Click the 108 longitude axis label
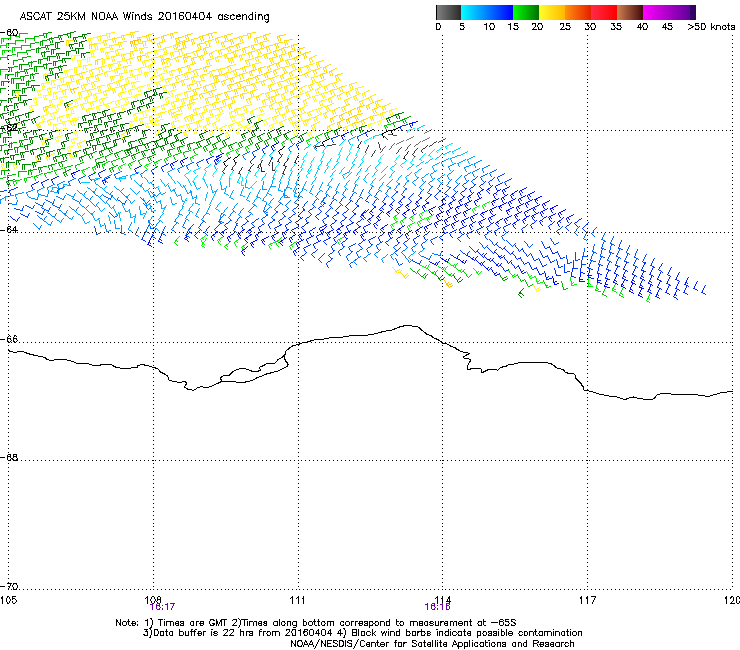Viewport: 740px width, 650px height. point(153,599)
